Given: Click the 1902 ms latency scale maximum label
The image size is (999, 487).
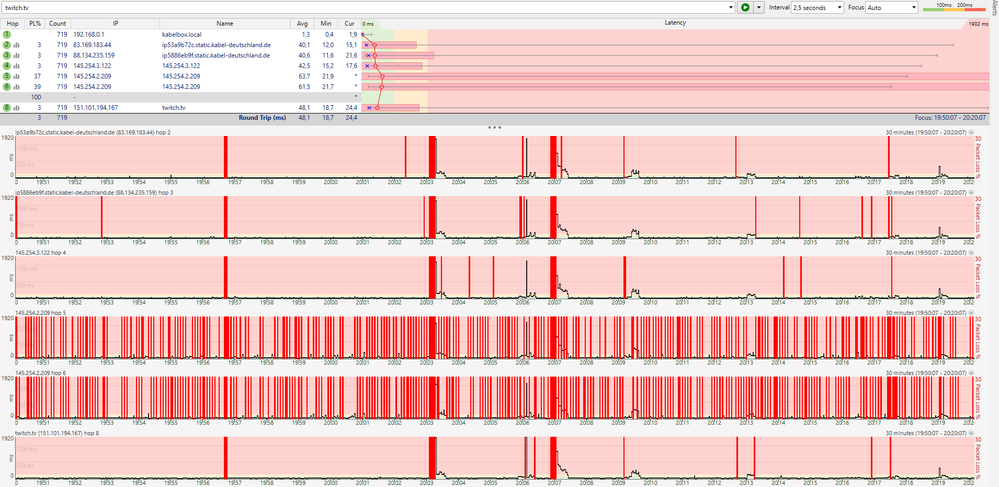Looking at the screenshot, I should tap(977, 24).
